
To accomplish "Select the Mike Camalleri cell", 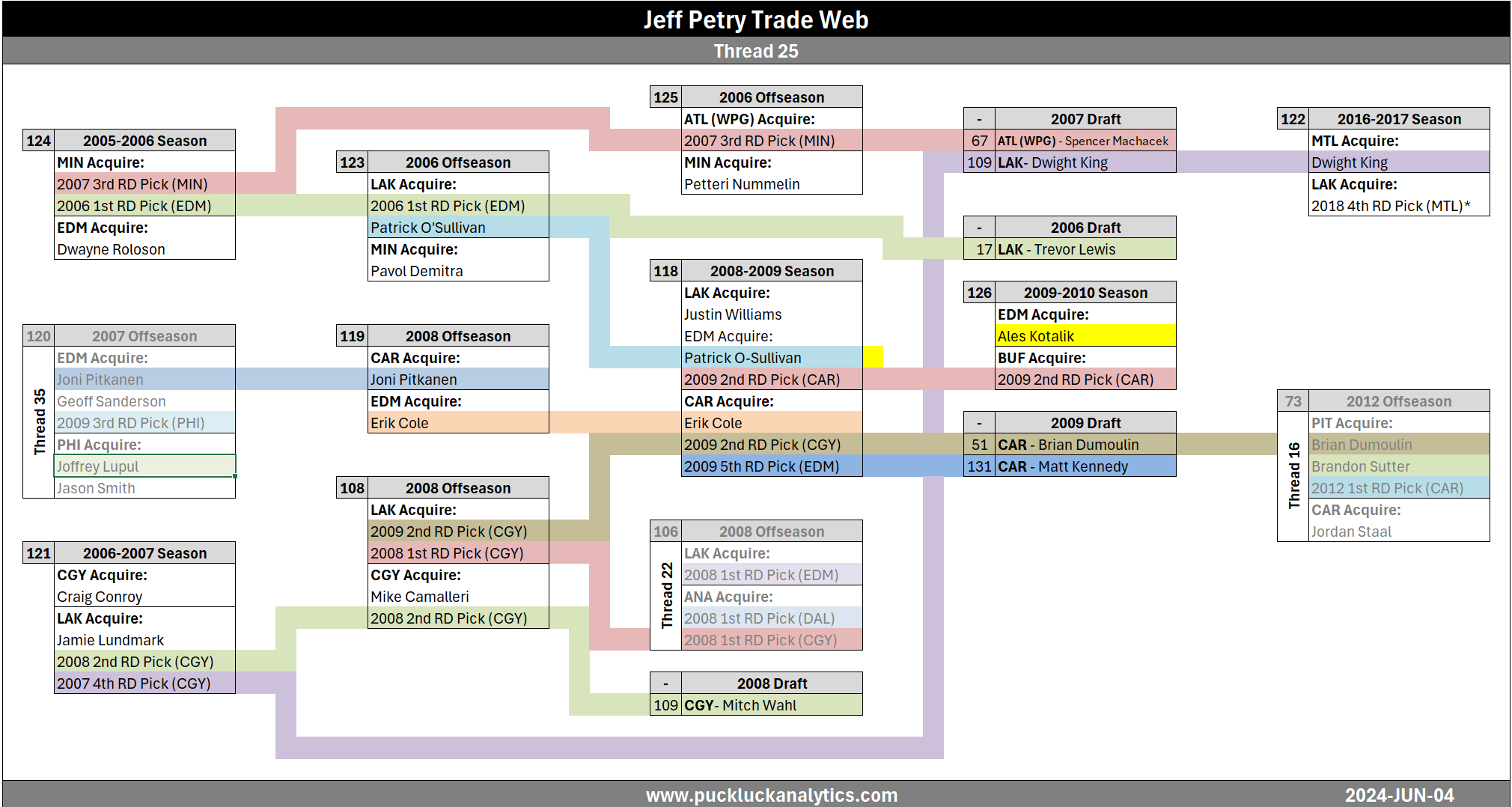I will click(457, 597).
